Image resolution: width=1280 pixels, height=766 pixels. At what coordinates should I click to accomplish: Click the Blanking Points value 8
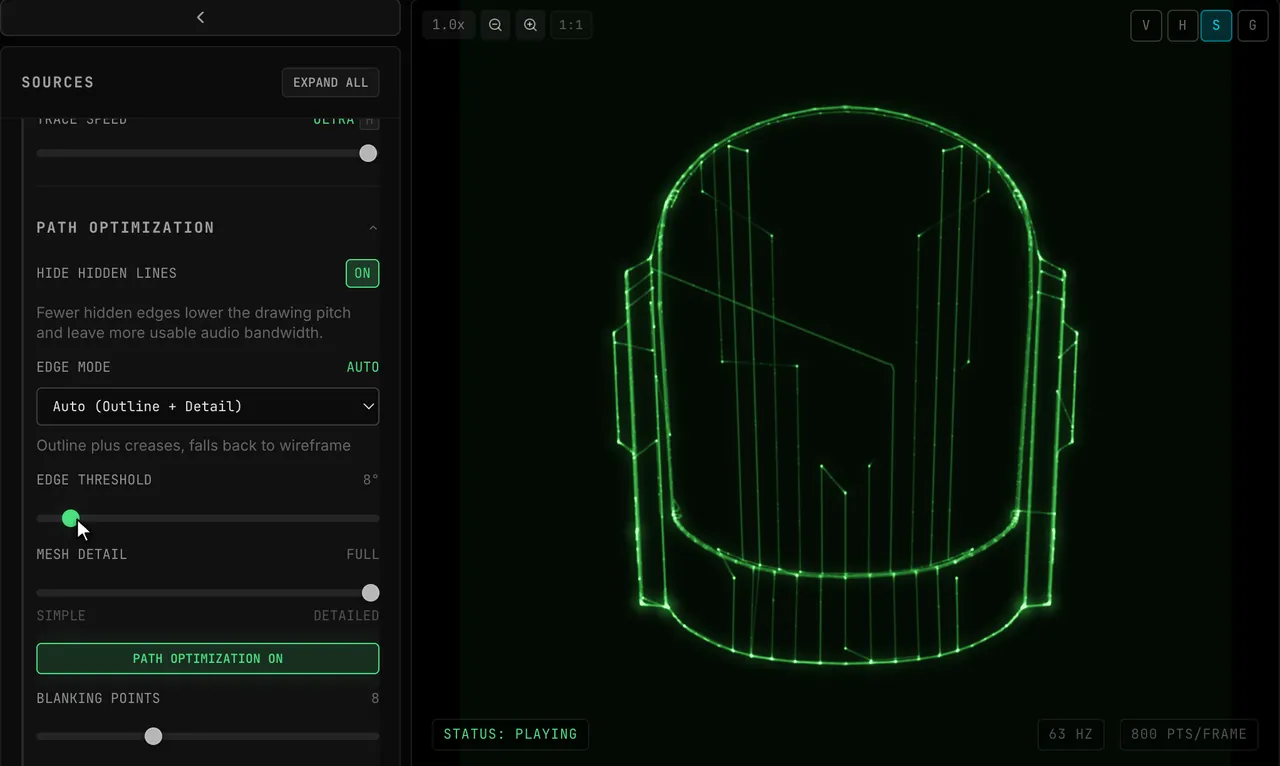coord(375,698)
